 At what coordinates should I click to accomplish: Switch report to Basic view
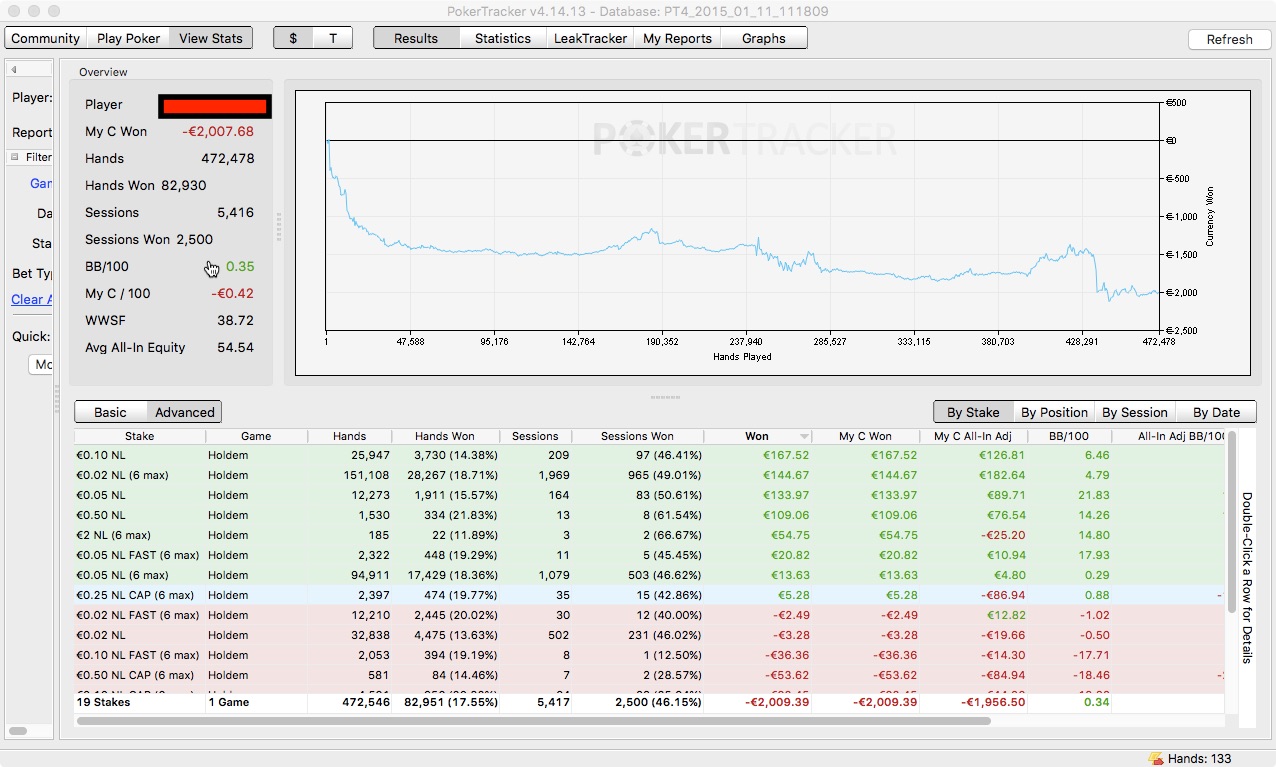pyautogui.click(x=110, y=412)
